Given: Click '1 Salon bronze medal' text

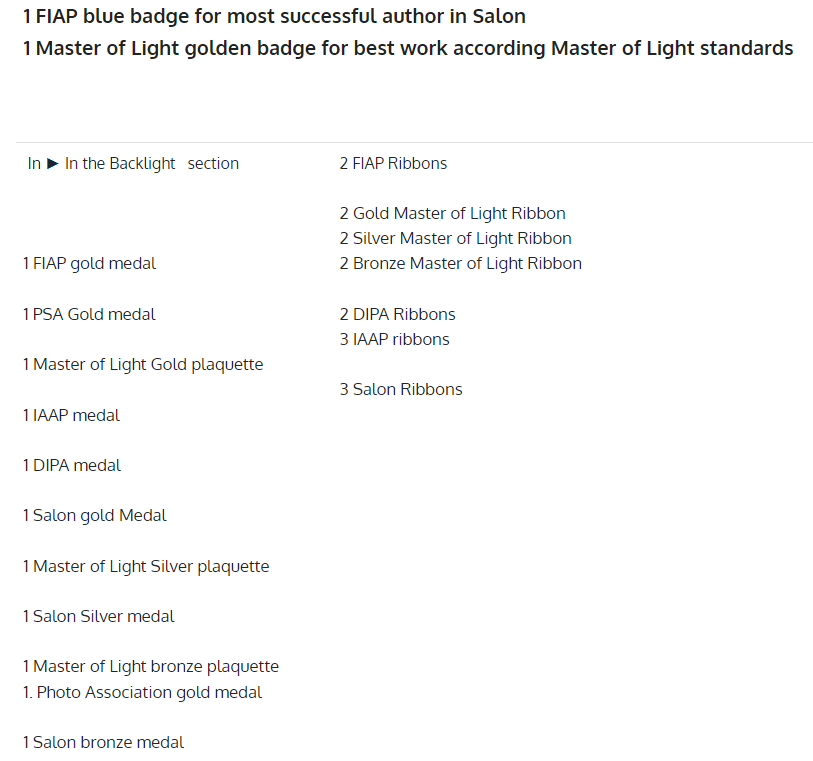Looking at the screenshot, I should tap(103, 742).
